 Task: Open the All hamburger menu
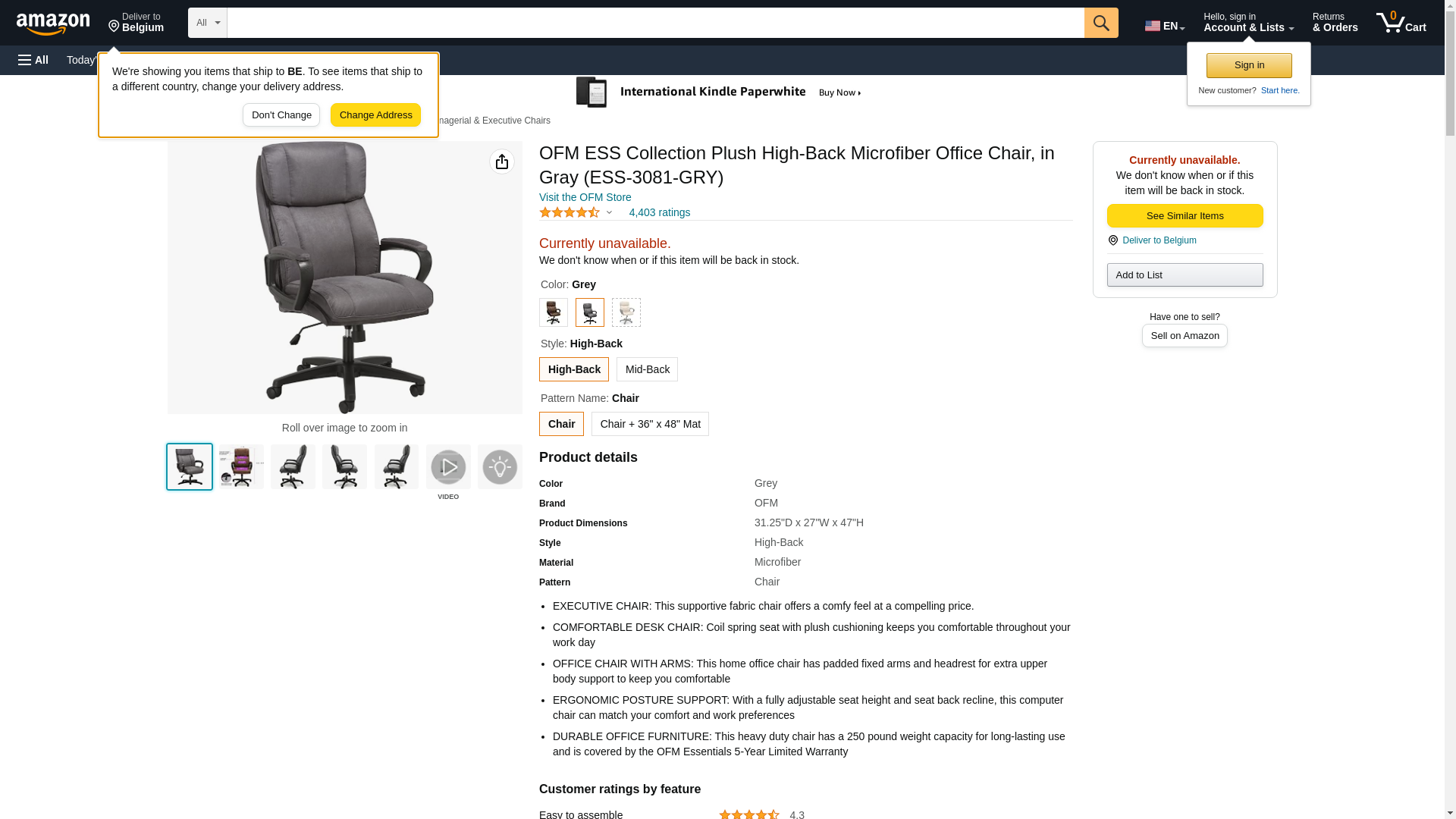click(33, 60)
